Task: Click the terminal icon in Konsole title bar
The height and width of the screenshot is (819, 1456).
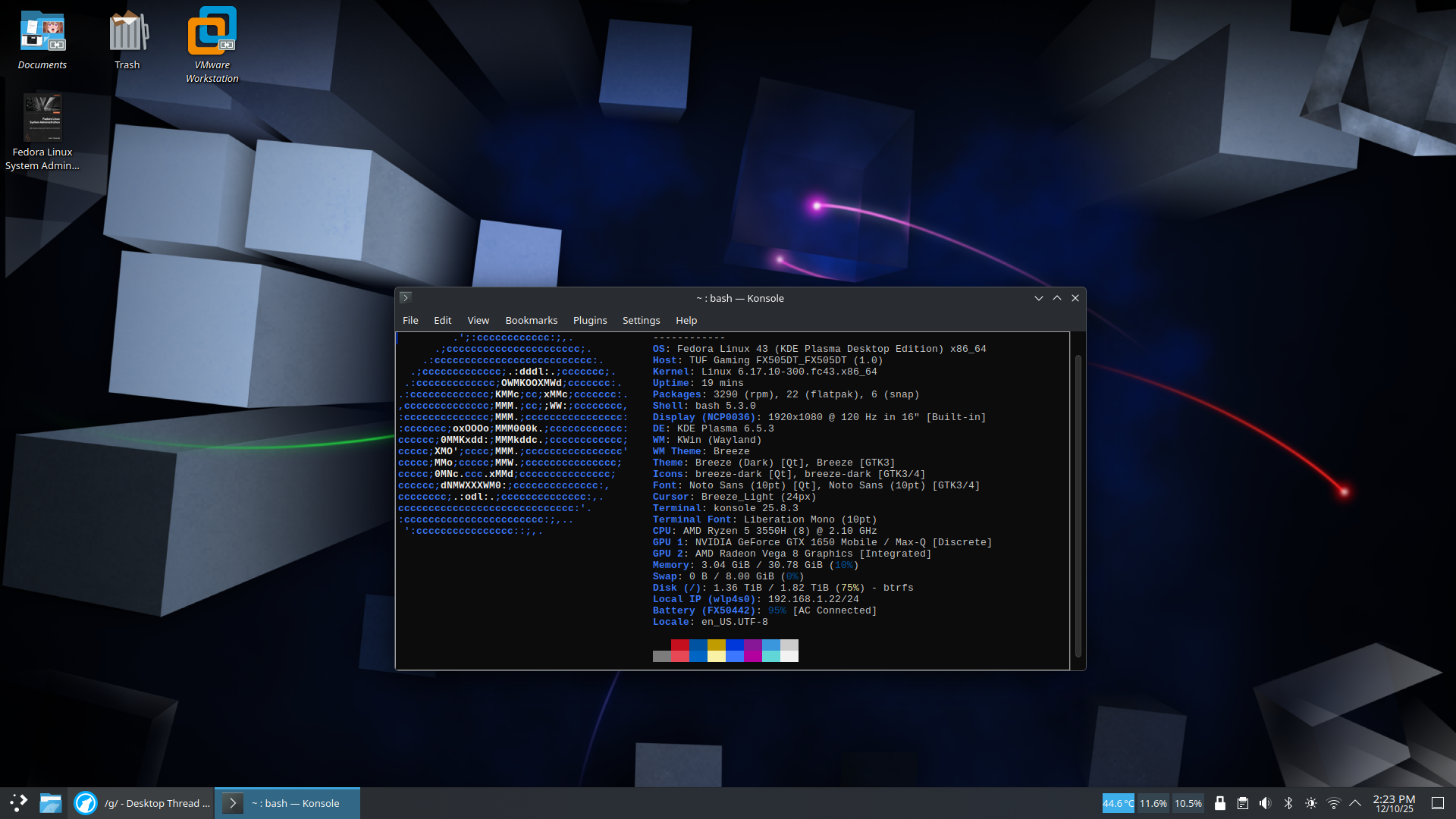Action: [x=406, y=298]
